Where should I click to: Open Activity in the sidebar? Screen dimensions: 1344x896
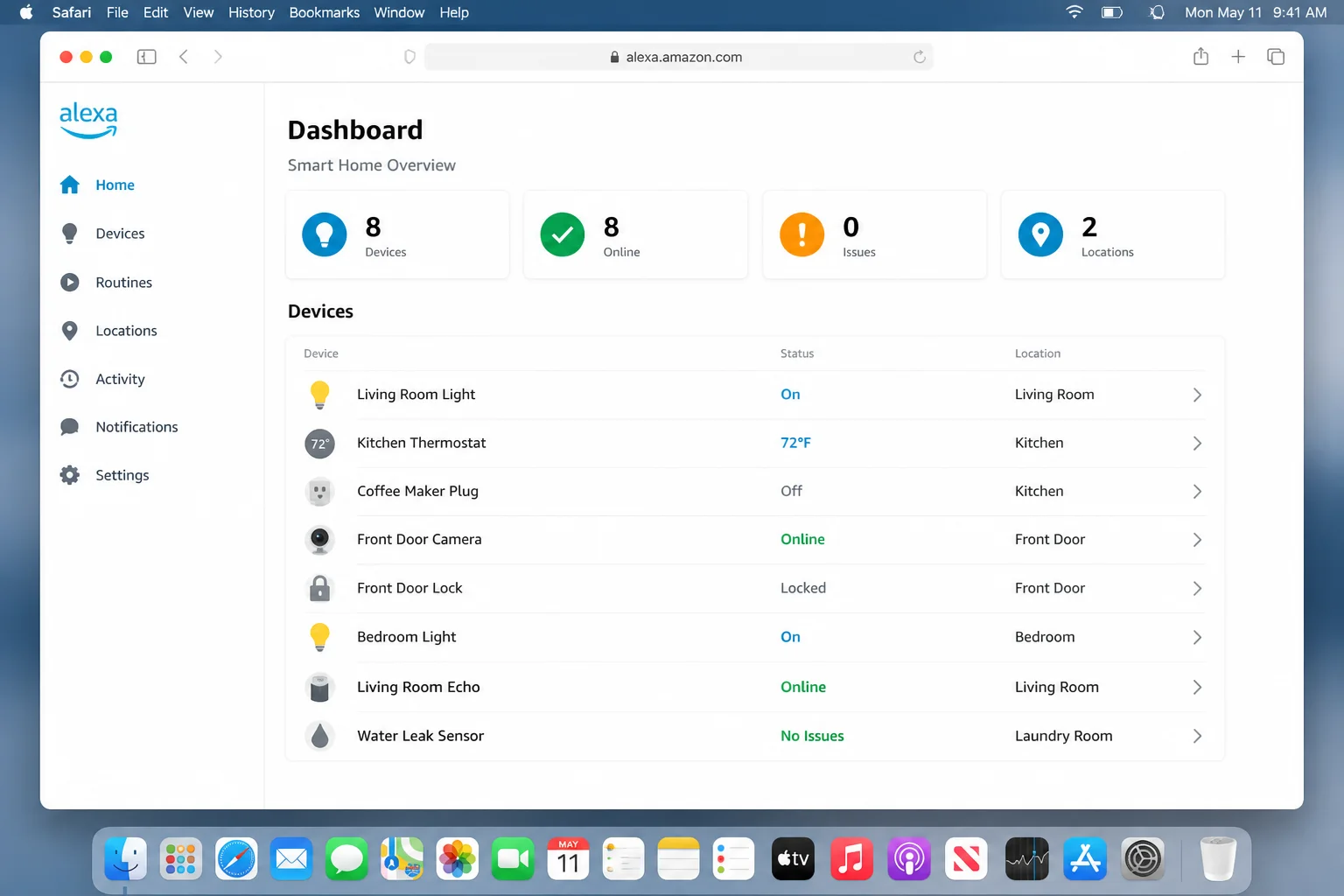[x=102, y=379]
